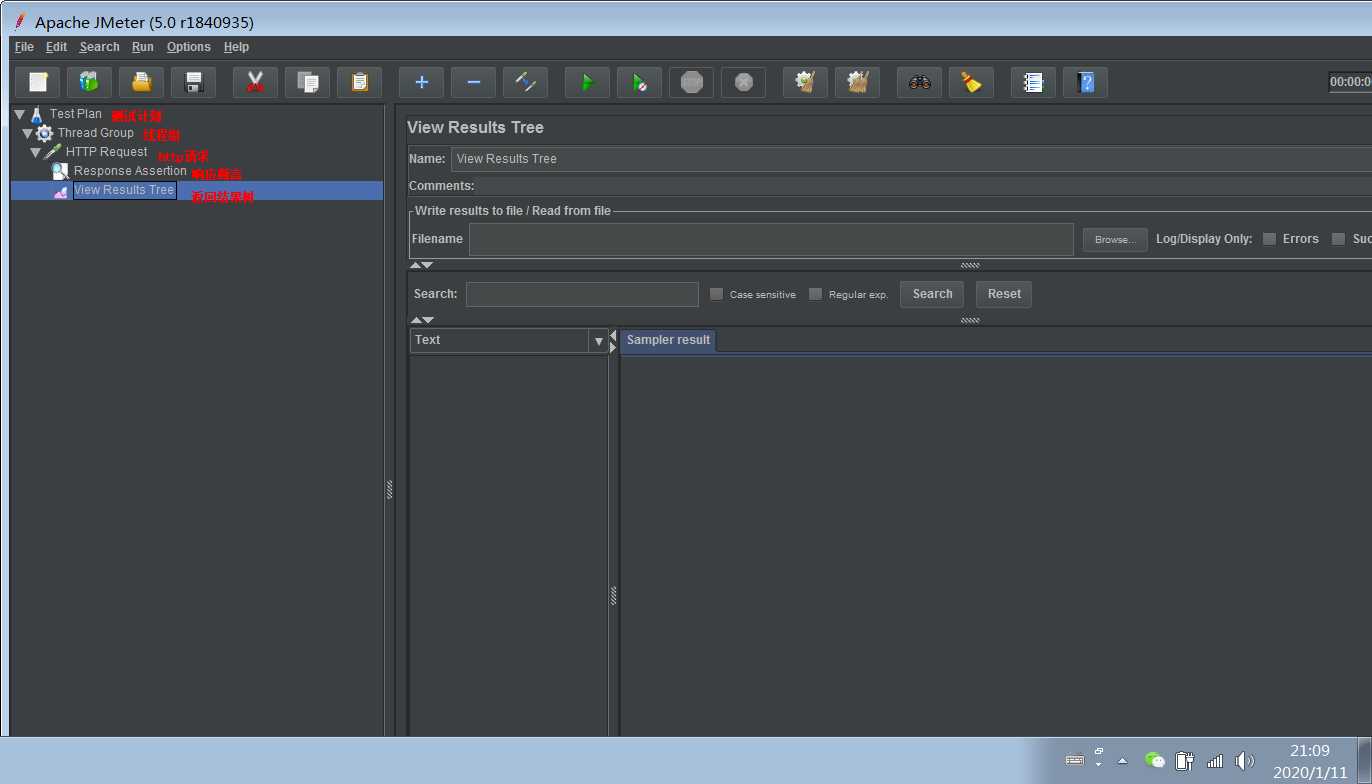The width and height of the screenshot is (1372, 784).
Task: Click the Comments input field
Action: coord(926,186)
